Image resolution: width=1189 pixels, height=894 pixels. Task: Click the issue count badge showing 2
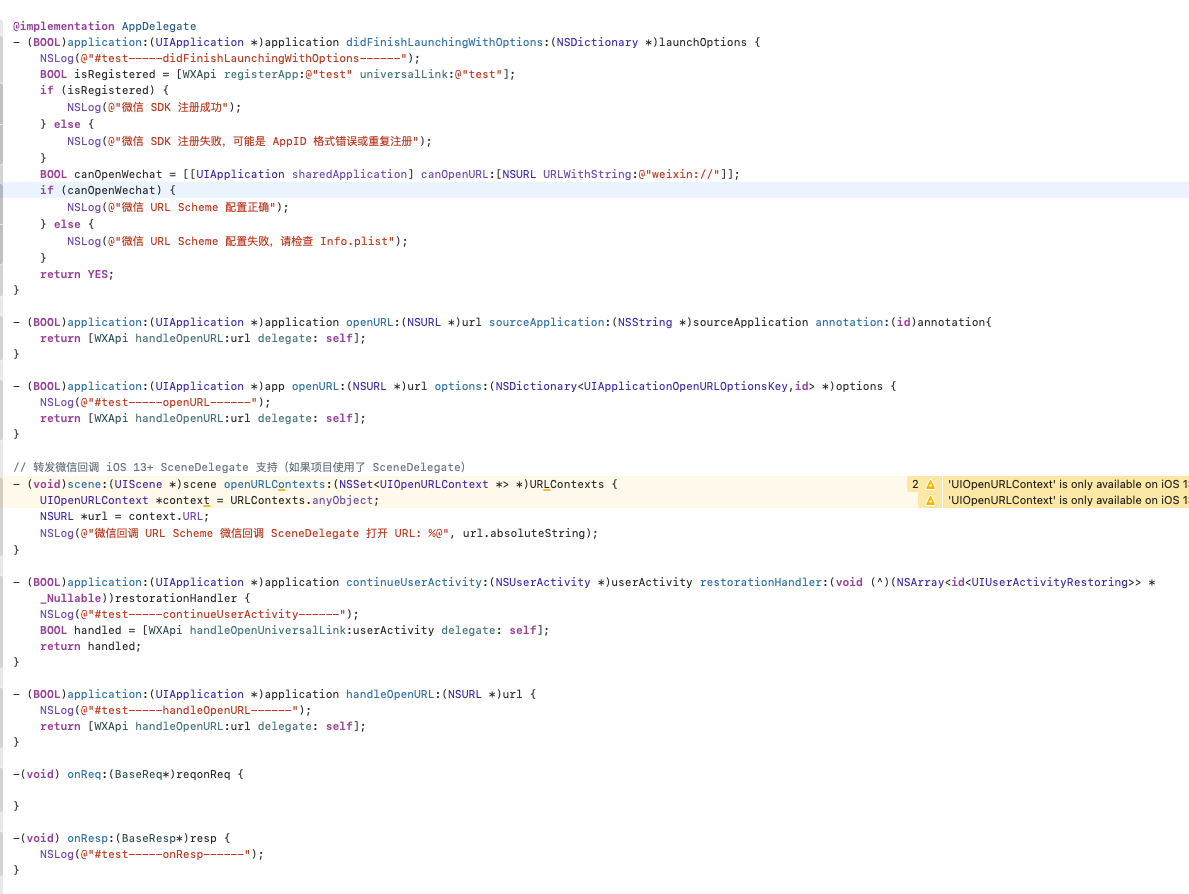click(915, 484)
